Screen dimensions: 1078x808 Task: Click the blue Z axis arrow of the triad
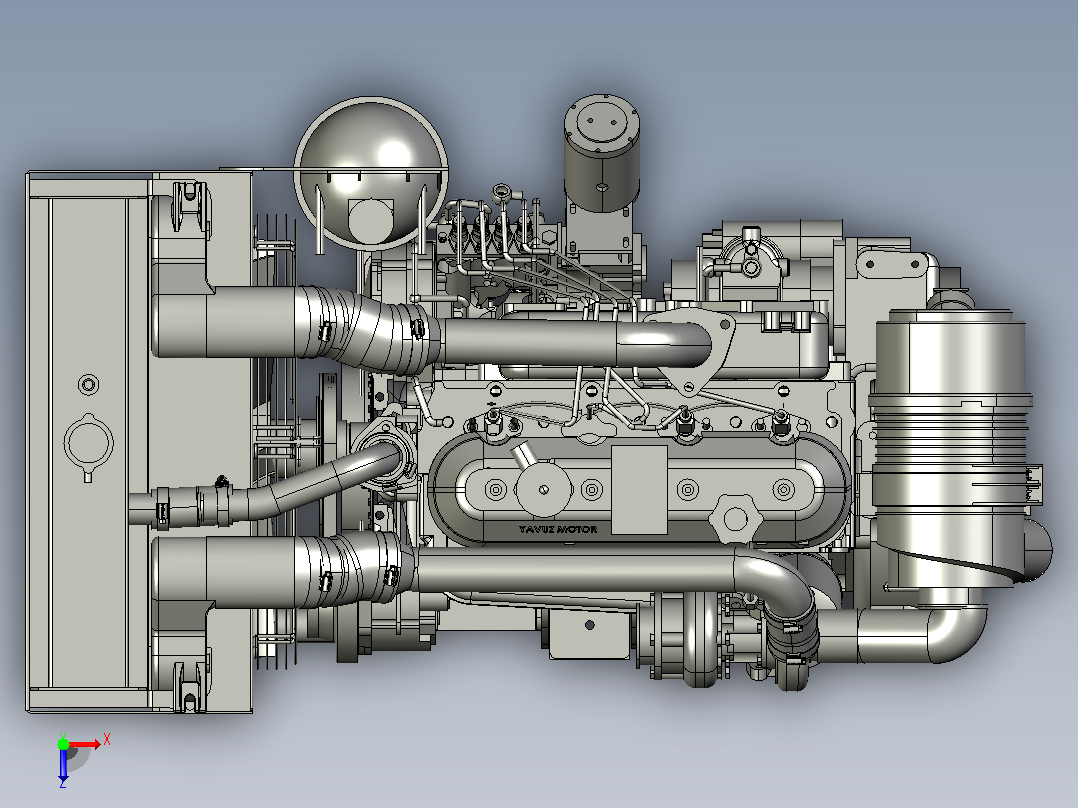63,765
